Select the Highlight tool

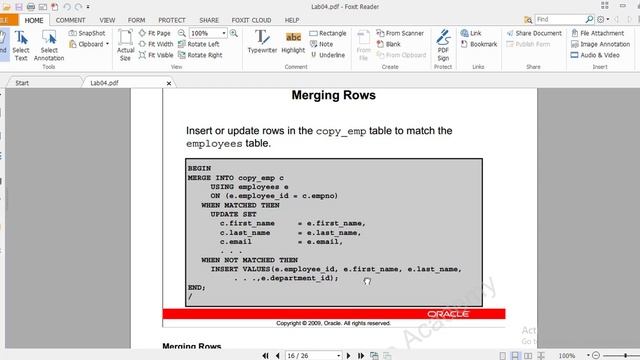click(293, 42)
